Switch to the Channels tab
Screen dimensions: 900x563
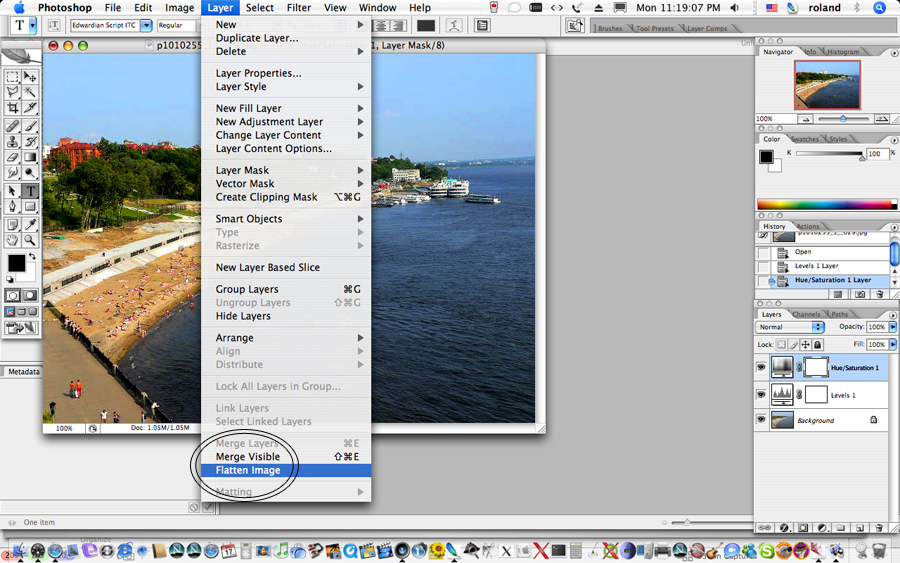pos(806,314)
